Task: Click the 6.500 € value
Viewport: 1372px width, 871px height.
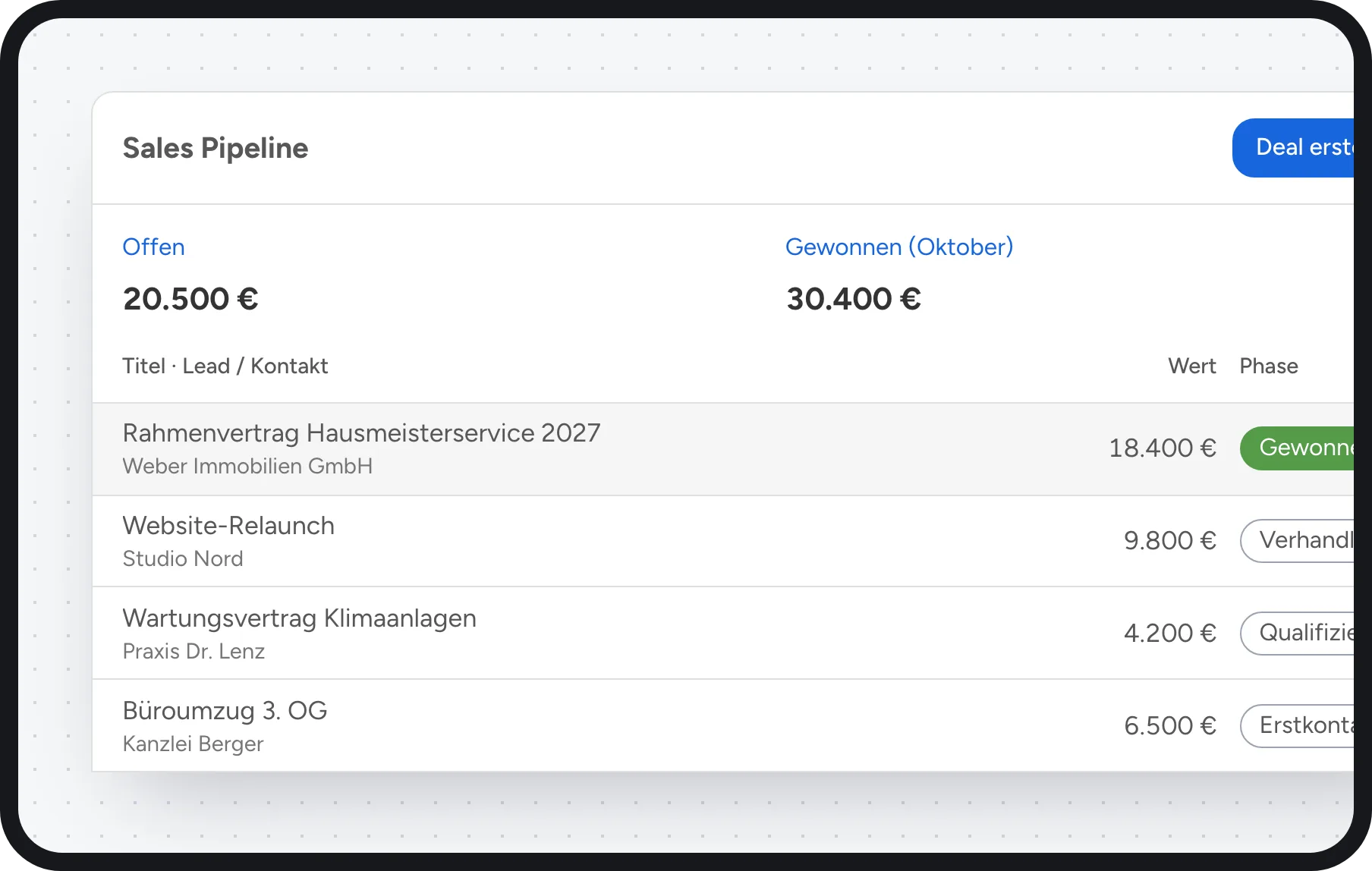Action: coord(1170,726)
